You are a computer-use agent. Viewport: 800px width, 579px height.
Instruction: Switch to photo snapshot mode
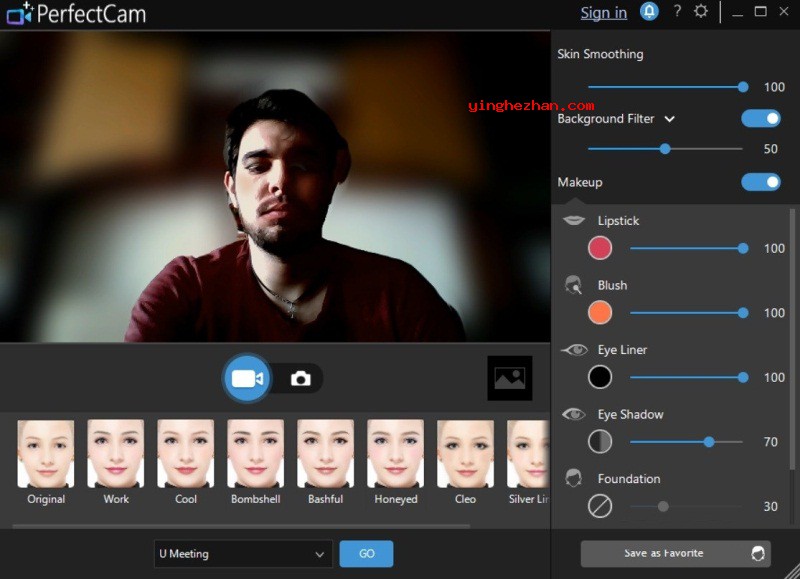(x=301, y=379)
